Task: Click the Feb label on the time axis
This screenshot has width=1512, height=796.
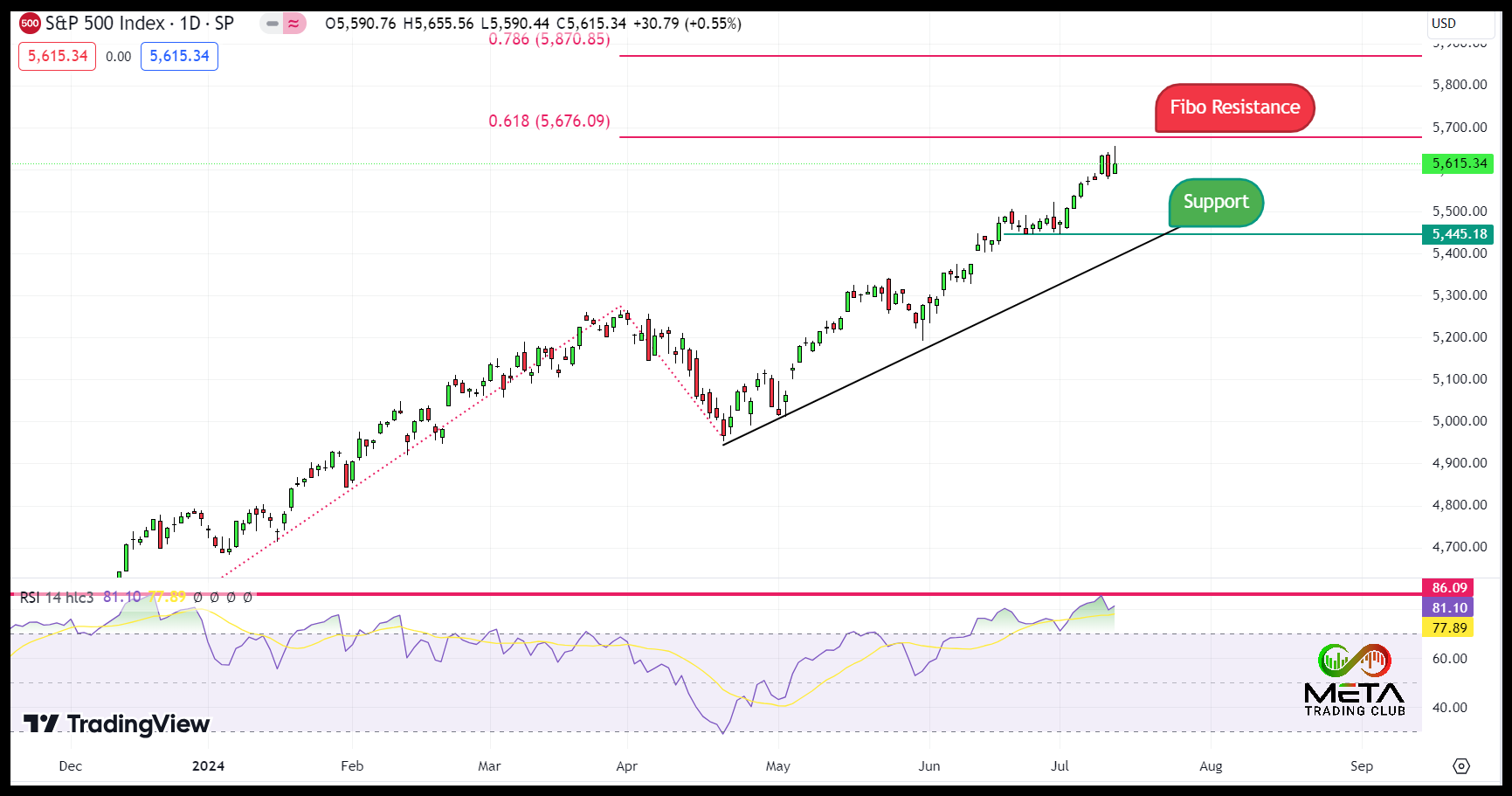Action: tap(352, 766)
